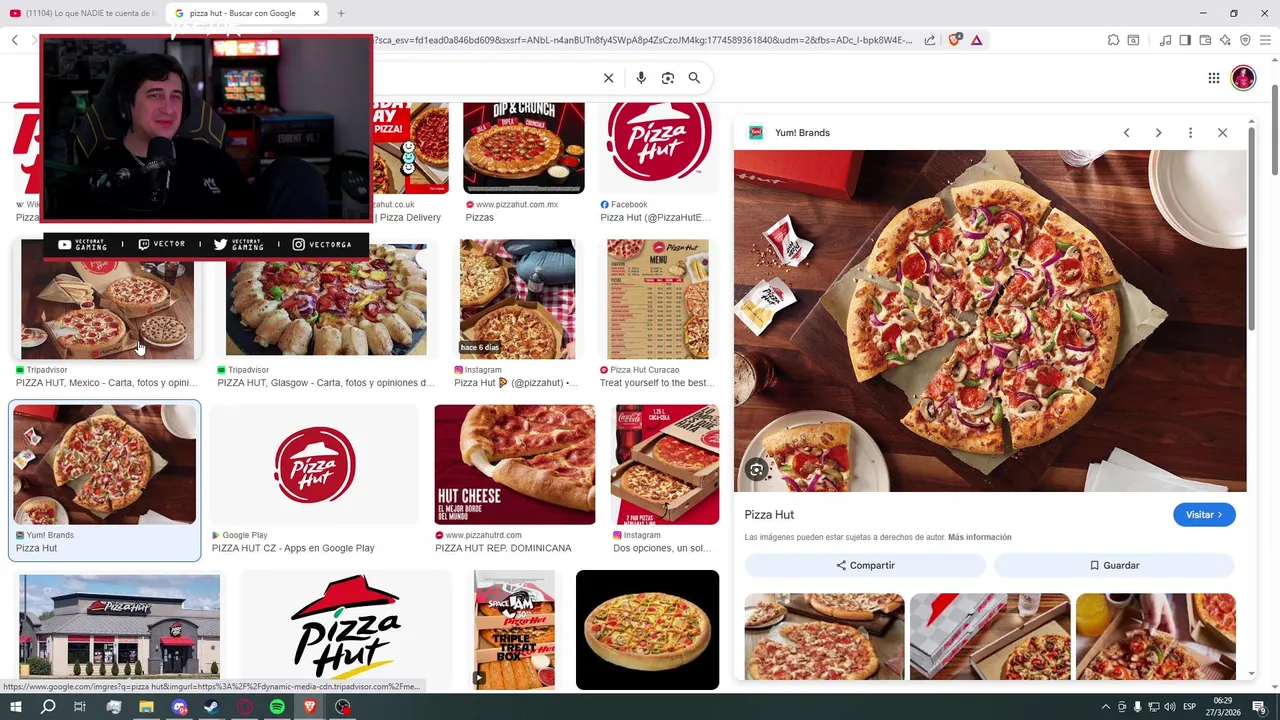Open Windows taskbar search
Image resolution: width=1280 pixels, height=720 pixels.
click(48, 707)
